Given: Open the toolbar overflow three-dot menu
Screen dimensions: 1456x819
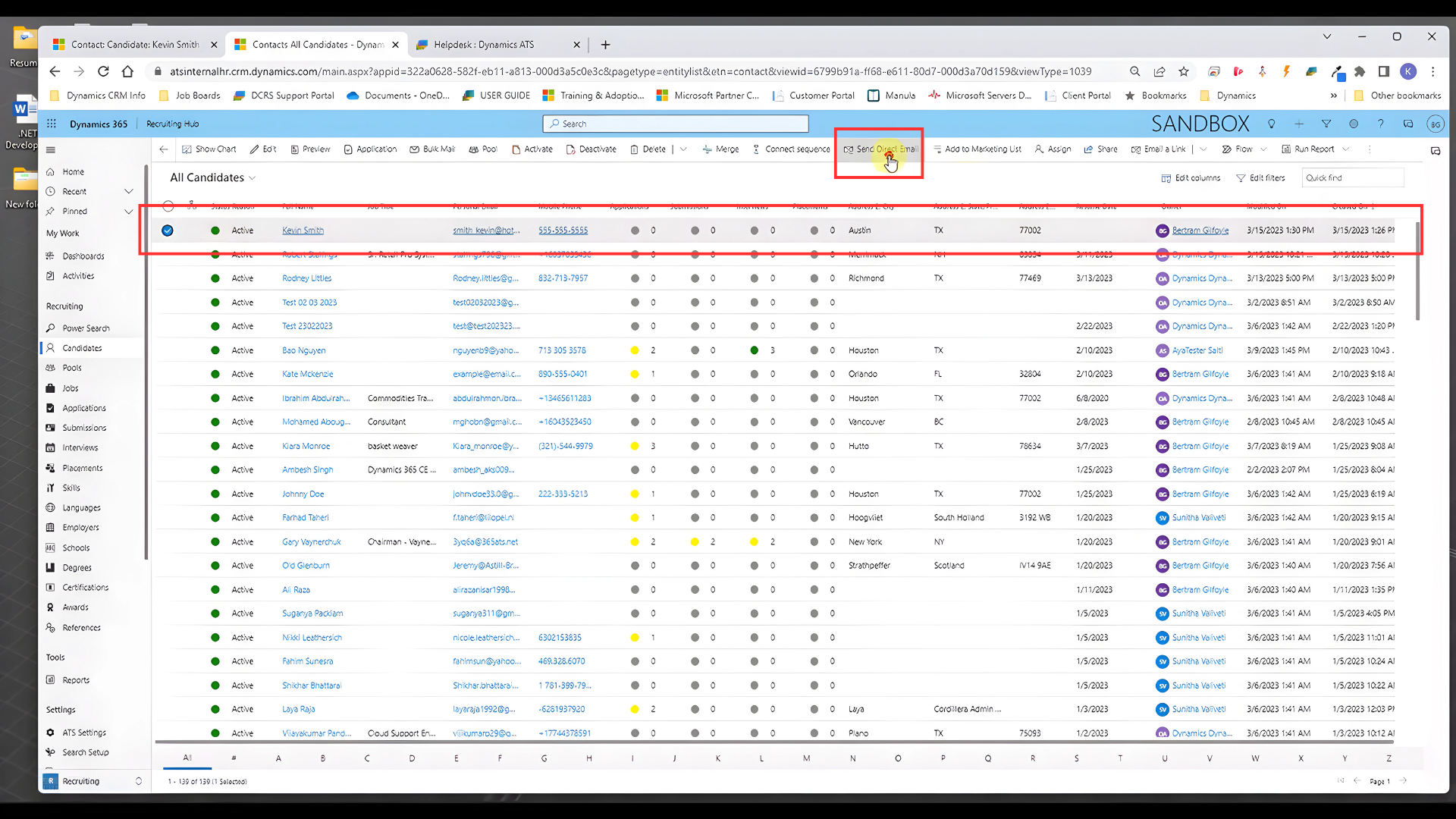Looking at the screenshot, I should (1370, 149).
